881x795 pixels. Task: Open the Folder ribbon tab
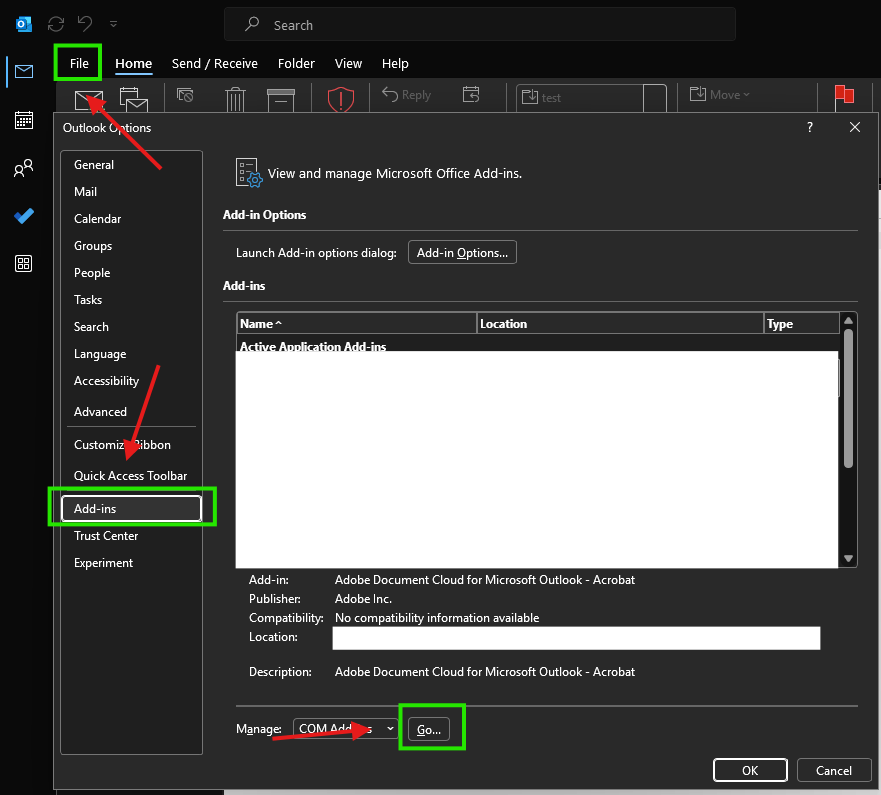click(296, 63)
